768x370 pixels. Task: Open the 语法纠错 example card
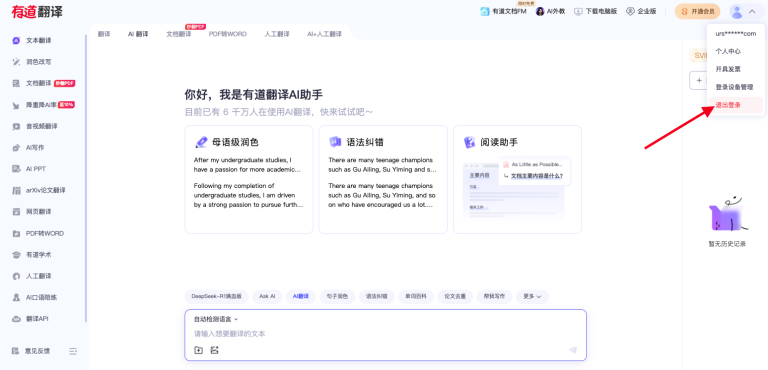383,179
